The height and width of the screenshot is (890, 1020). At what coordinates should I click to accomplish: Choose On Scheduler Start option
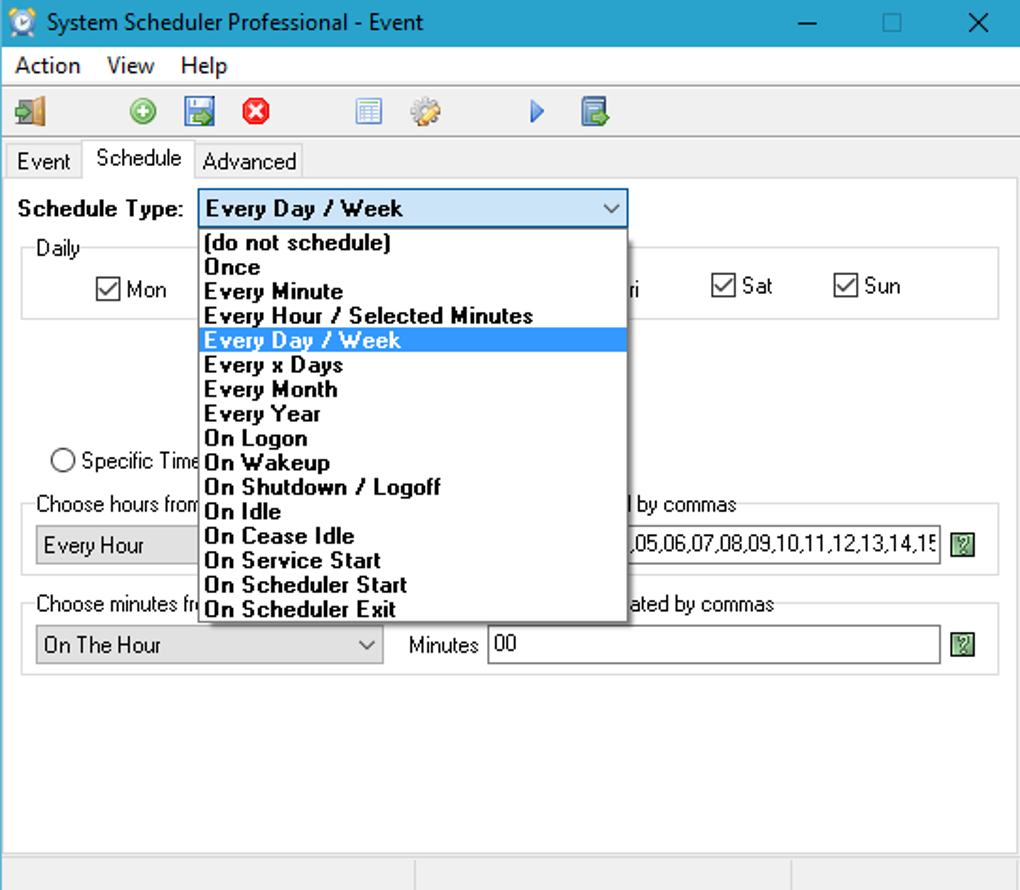click(x=413, y=585)
